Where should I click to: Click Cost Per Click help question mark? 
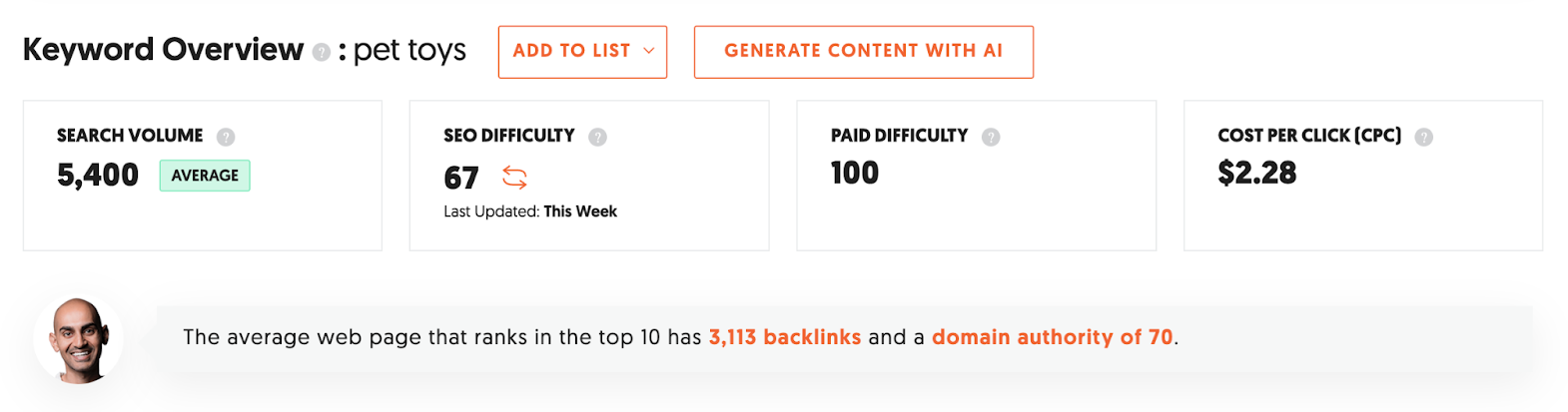coord(1424,137)
